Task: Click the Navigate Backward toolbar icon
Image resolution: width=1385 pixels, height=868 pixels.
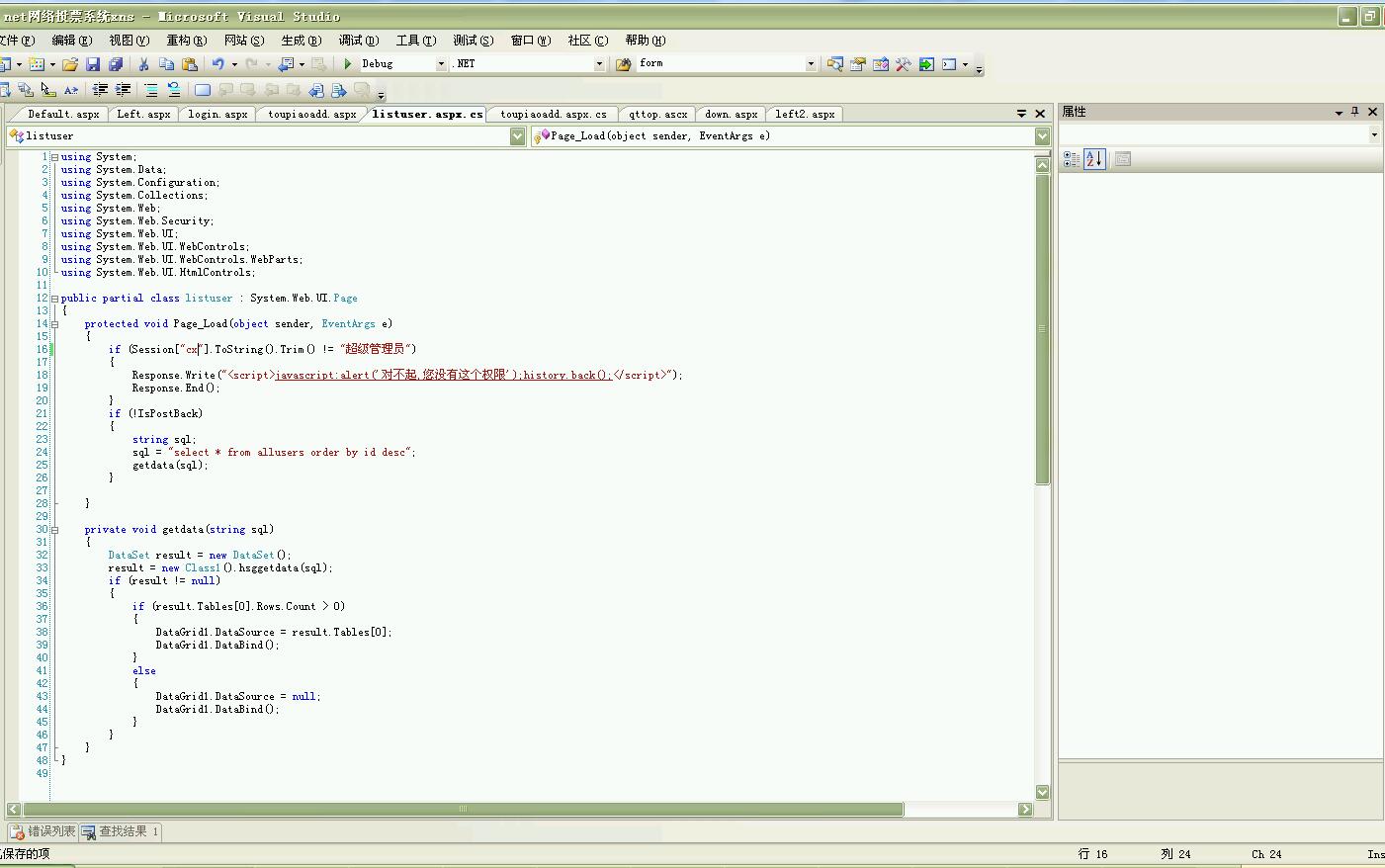Action: (x=286, y=64)
